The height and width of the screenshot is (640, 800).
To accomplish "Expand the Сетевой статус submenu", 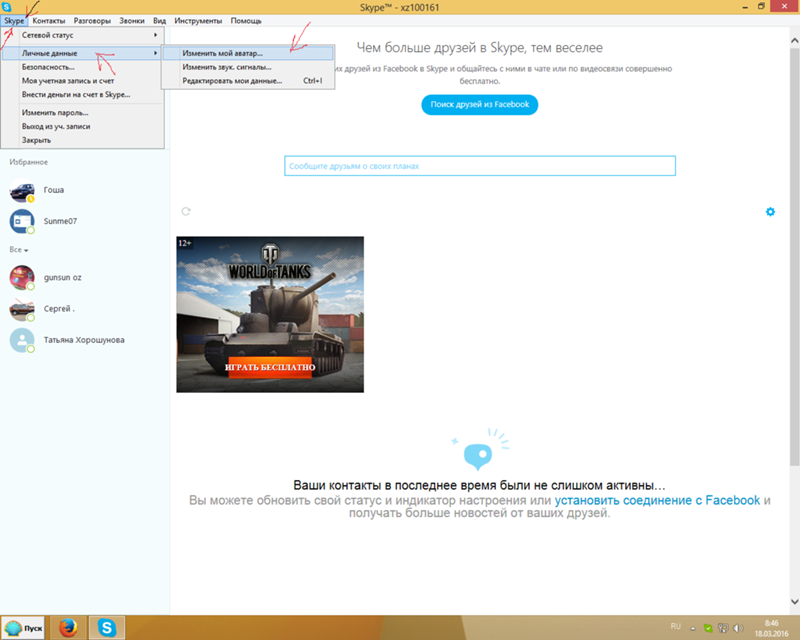I will pos(83,35).
